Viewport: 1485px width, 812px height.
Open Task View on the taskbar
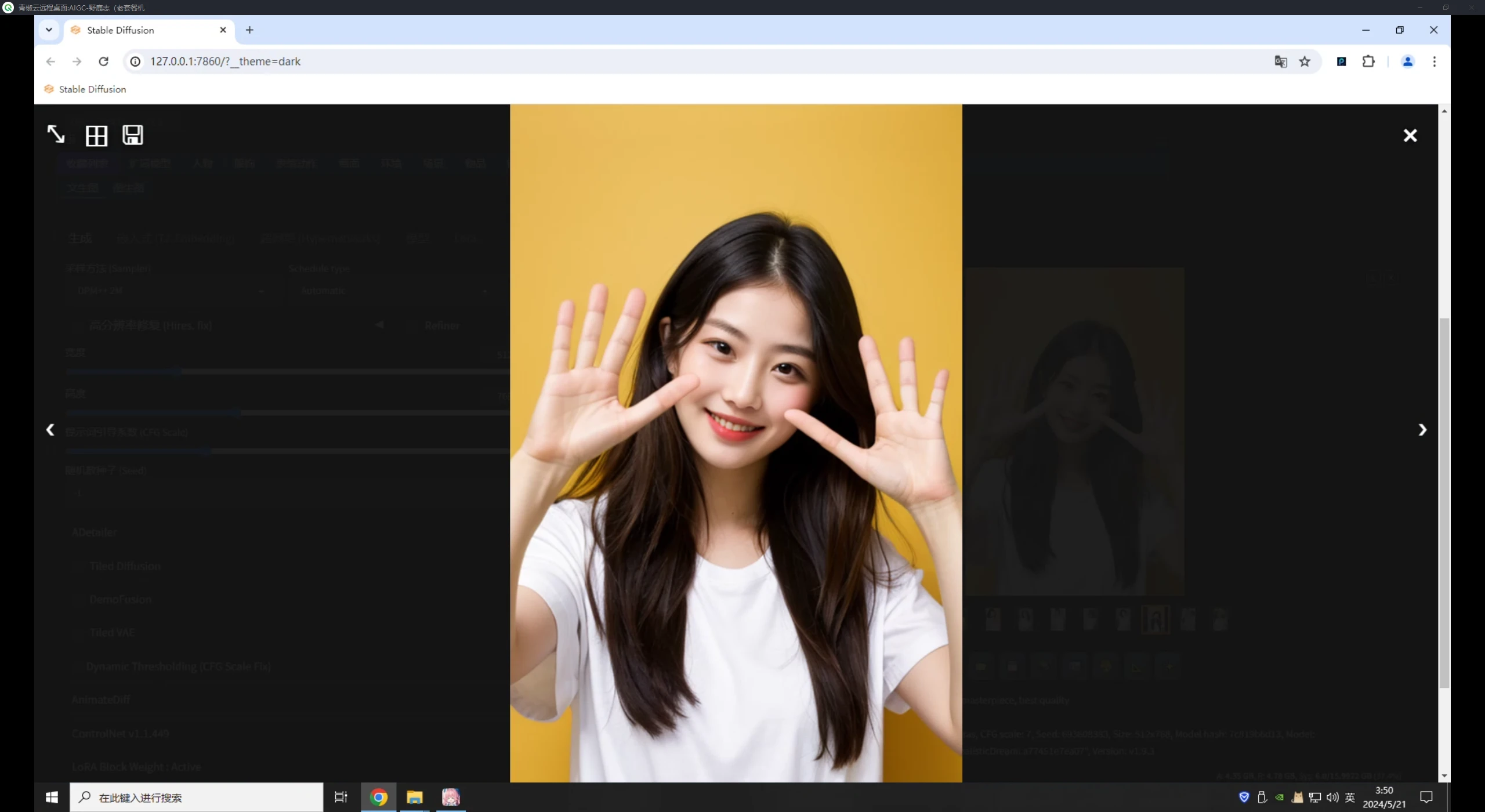(x=341, y=797)
